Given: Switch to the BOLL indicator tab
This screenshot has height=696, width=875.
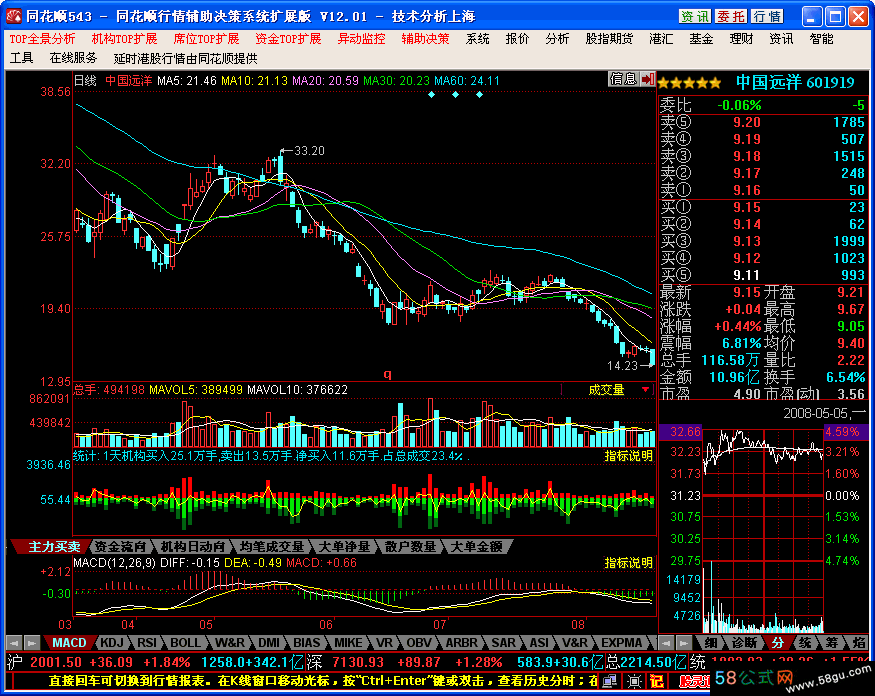Looking at the screenshot, I should pyautogui.click(x=185, y=643).
